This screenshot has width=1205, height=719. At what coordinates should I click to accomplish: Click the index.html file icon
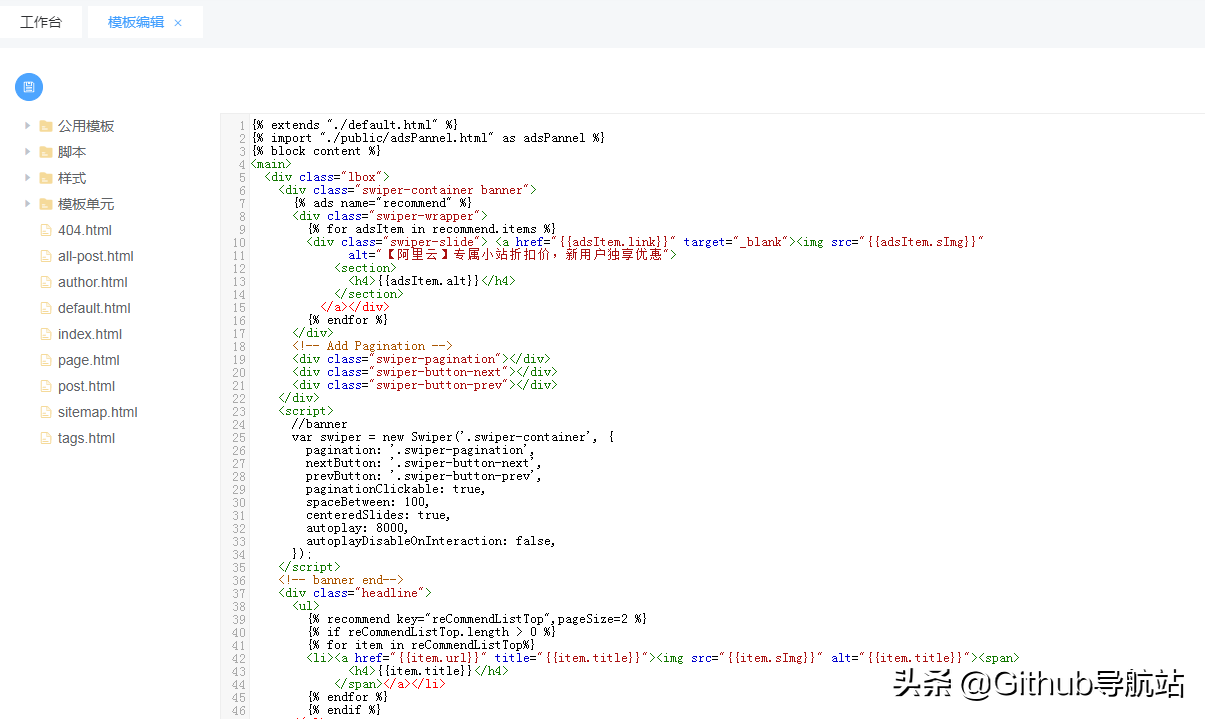coord(45,334)
